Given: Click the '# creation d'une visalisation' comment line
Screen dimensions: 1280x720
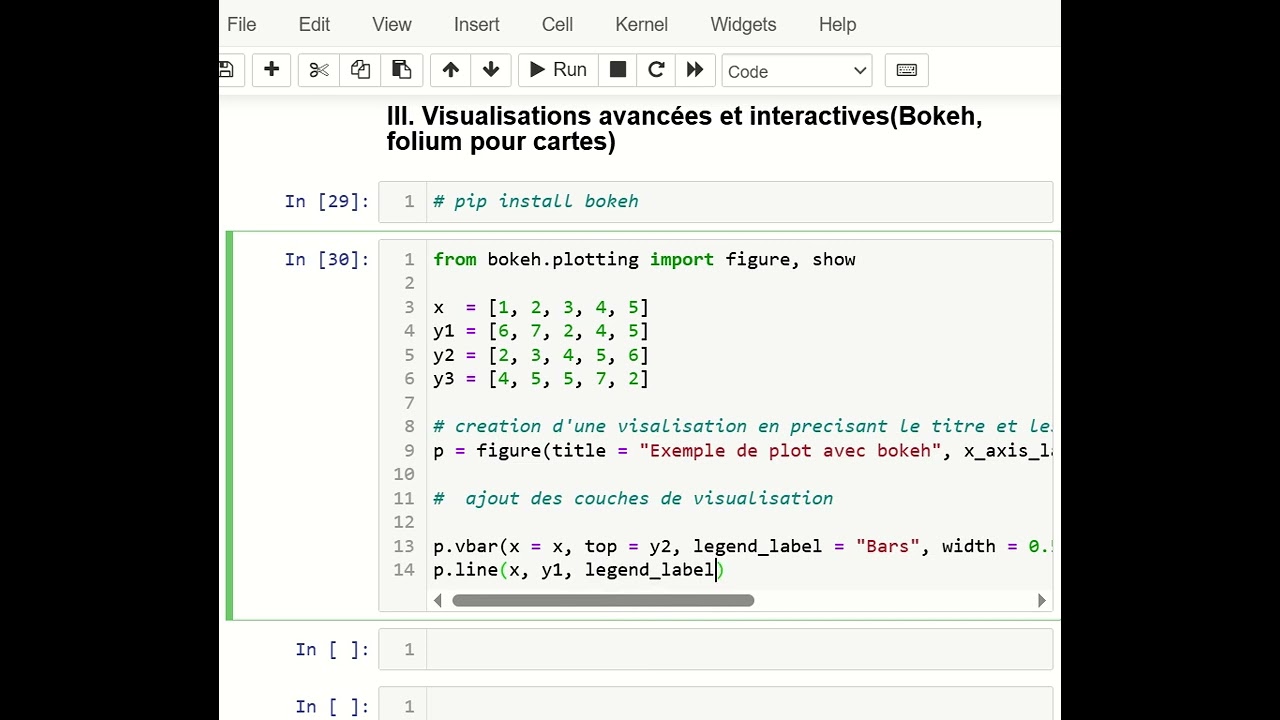Looking at the screenshot, I should 742,426.
